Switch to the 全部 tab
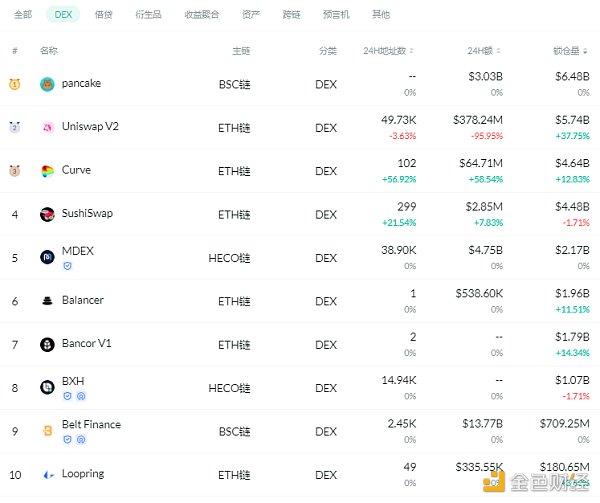Screen dimensions: 600x503 tap(23, 15)
